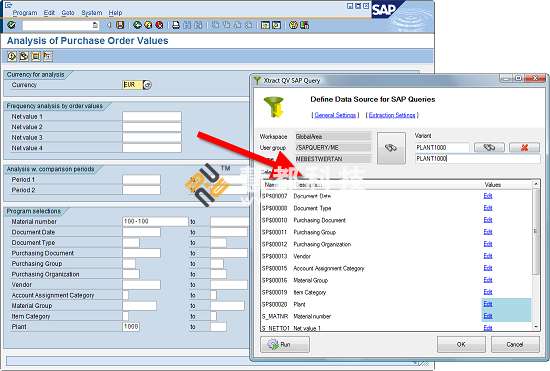Click the binoculars button beside Workspace
The image size is (550, 371).
391,148
